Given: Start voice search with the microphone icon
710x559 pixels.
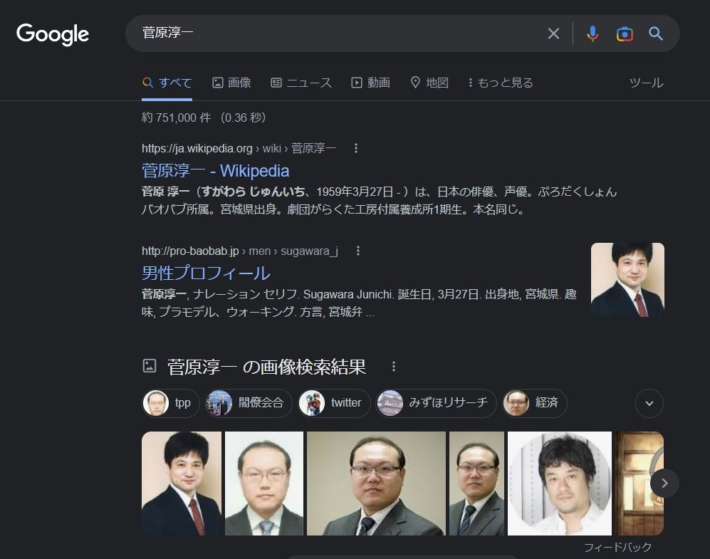Looking at the screenshot, I should tap(592, 33).
